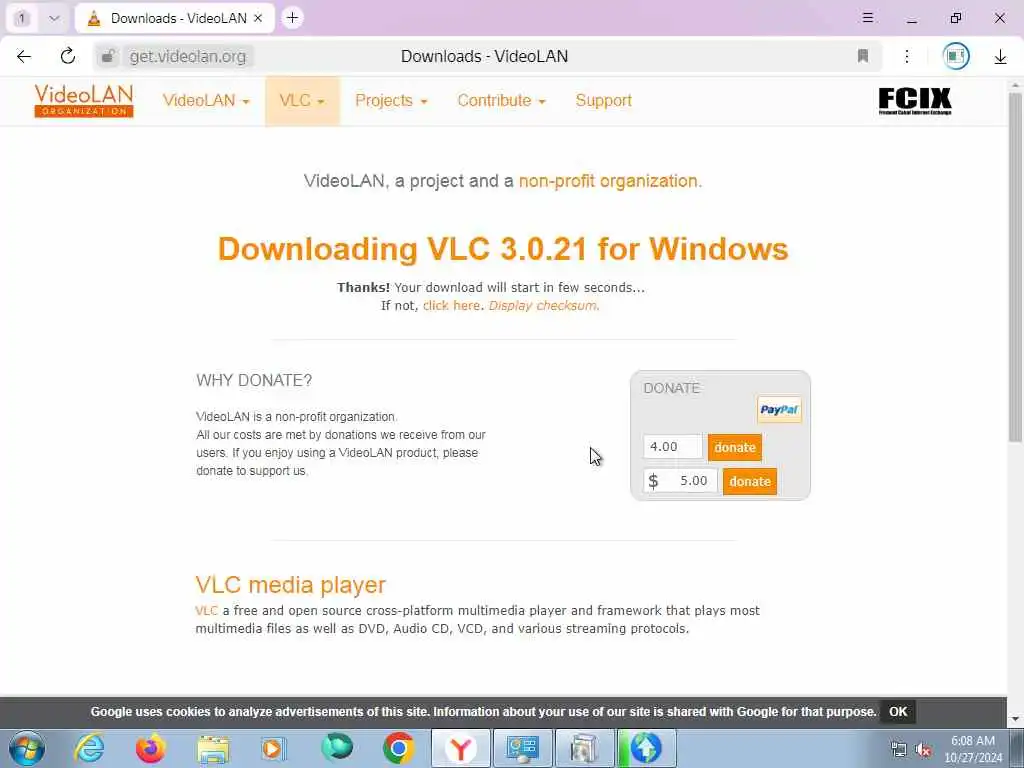
Task: Click the site security lock icon
Action: tap(108, 56)
